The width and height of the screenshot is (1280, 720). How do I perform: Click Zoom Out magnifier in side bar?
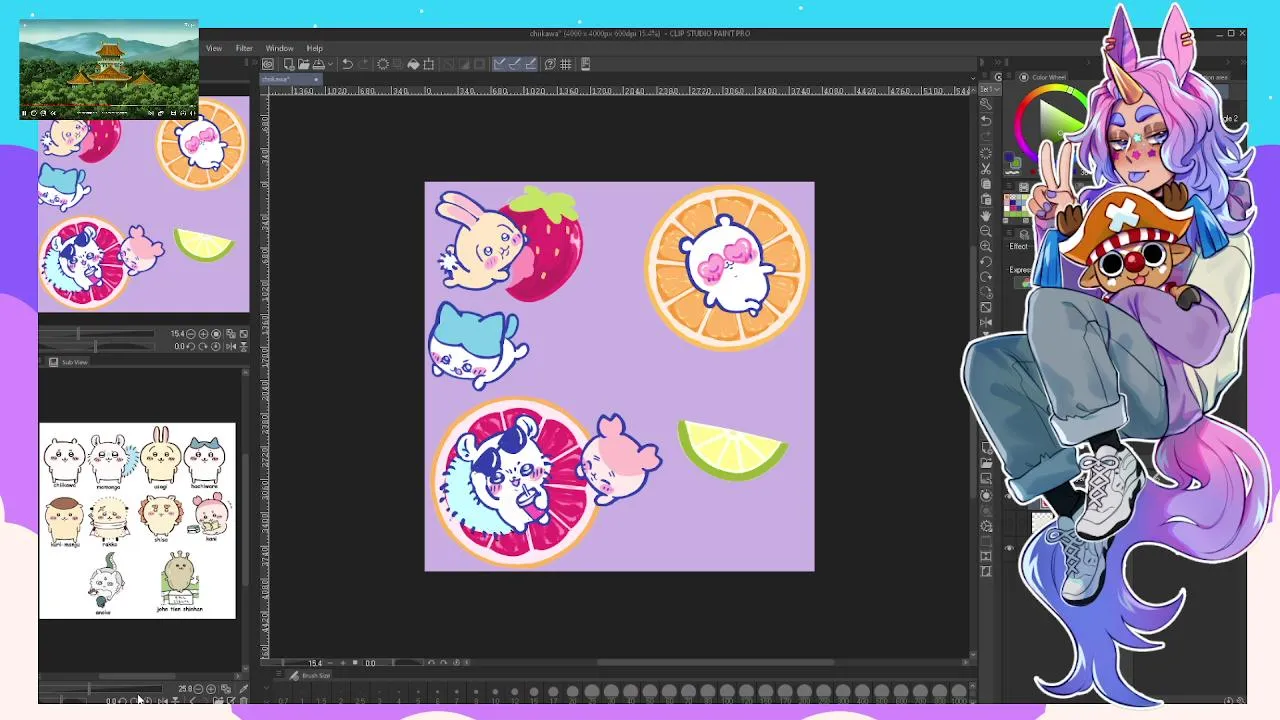(x=986, y=231)
